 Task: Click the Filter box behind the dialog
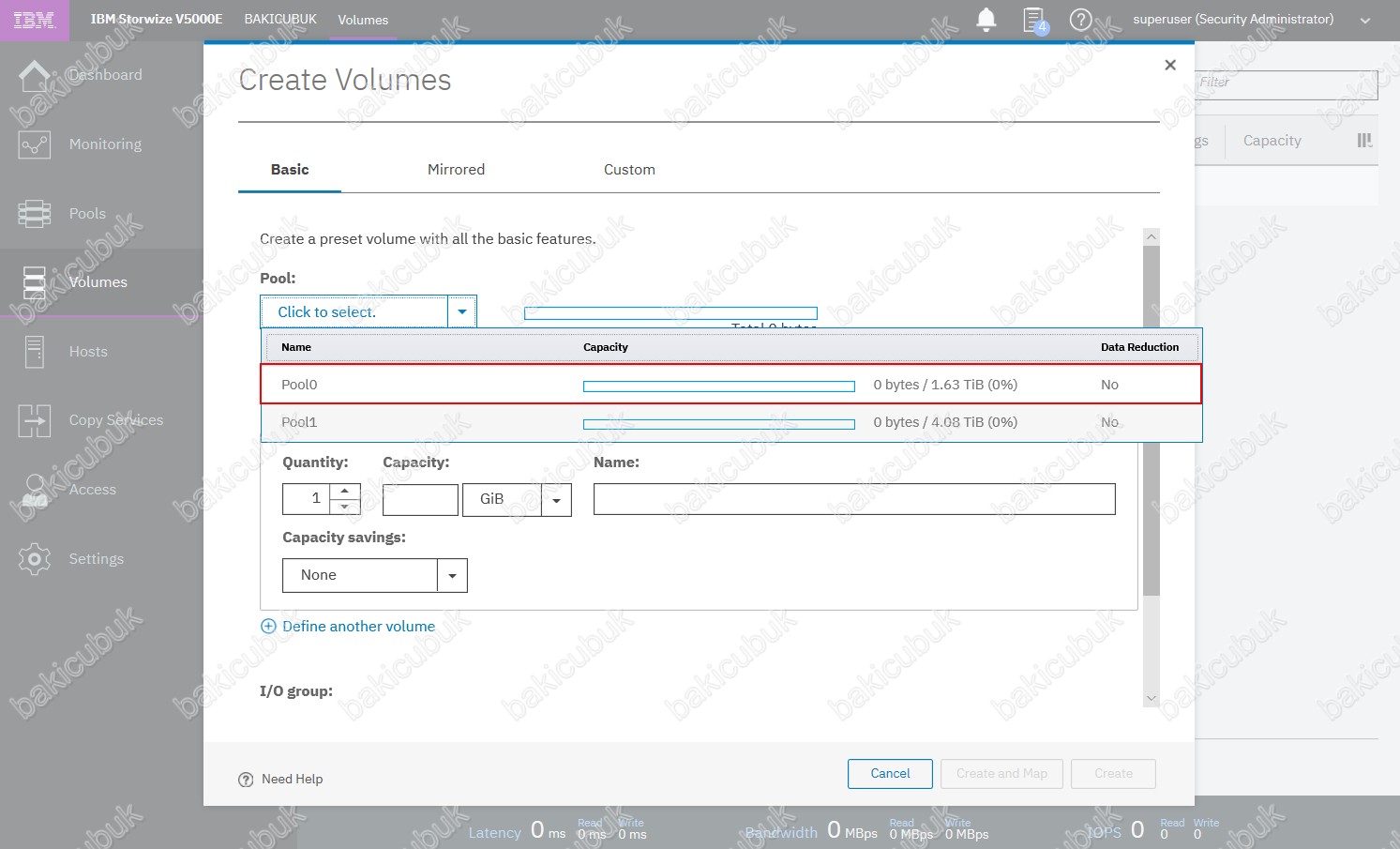click(1287, 84)
